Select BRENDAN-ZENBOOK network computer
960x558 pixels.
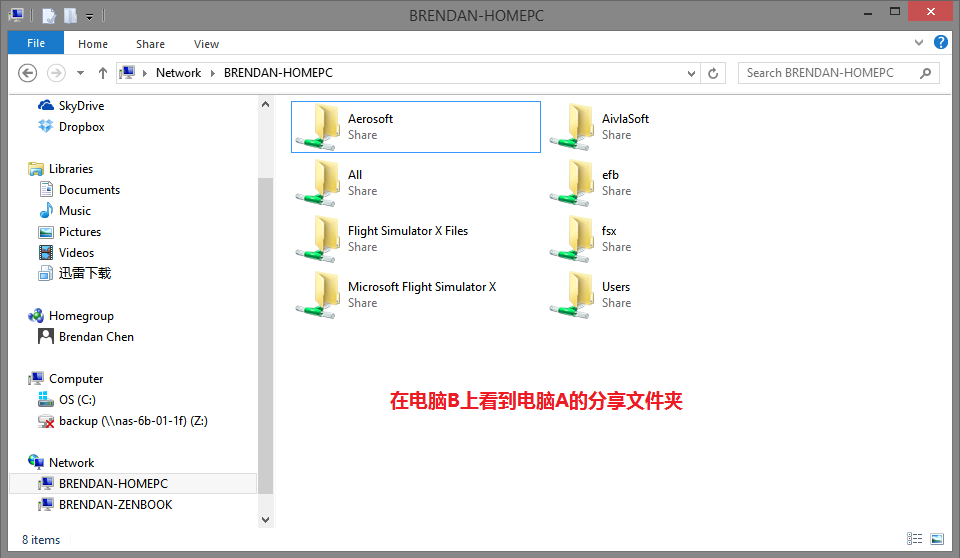(105, 505)
